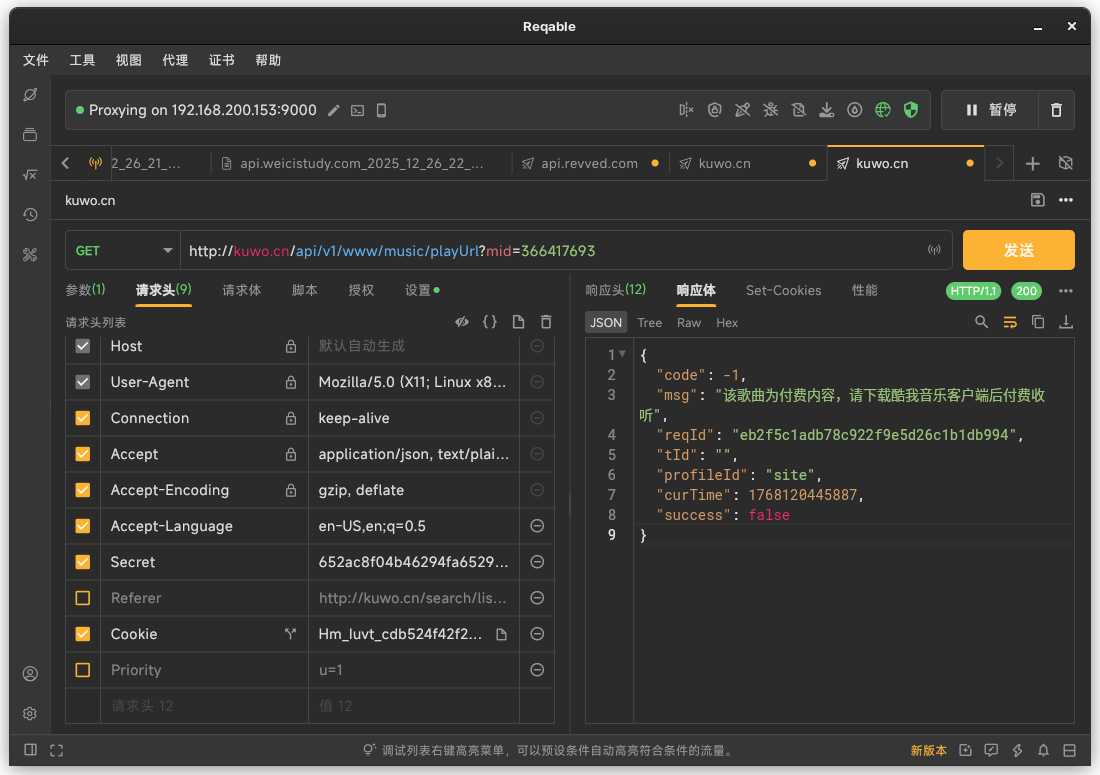Click the new tab plus icon
The image size is (1100, 775).
click(1033, 163)
